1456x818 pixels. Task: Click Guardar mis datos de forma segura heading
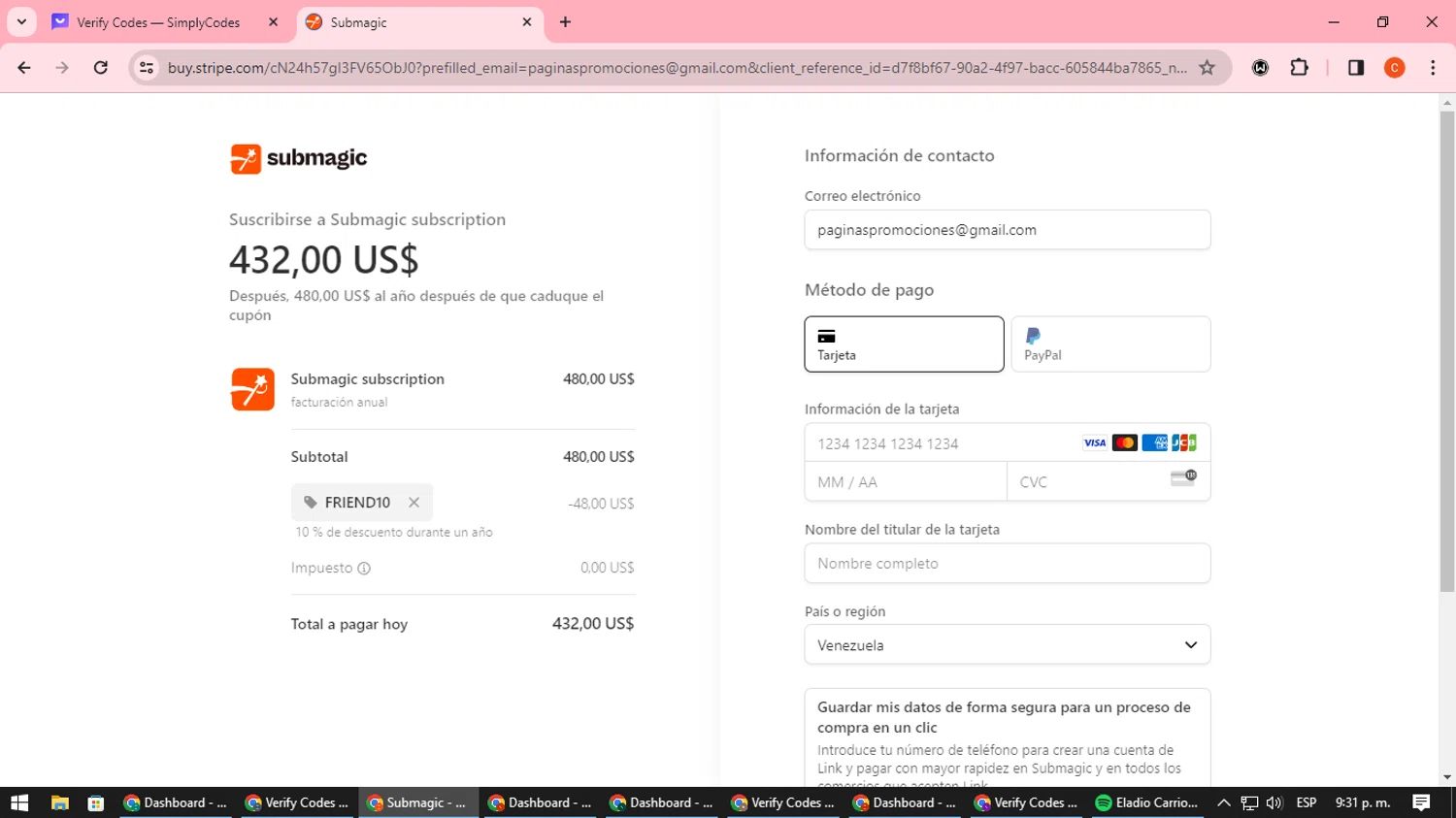(x=1004, y=717)
